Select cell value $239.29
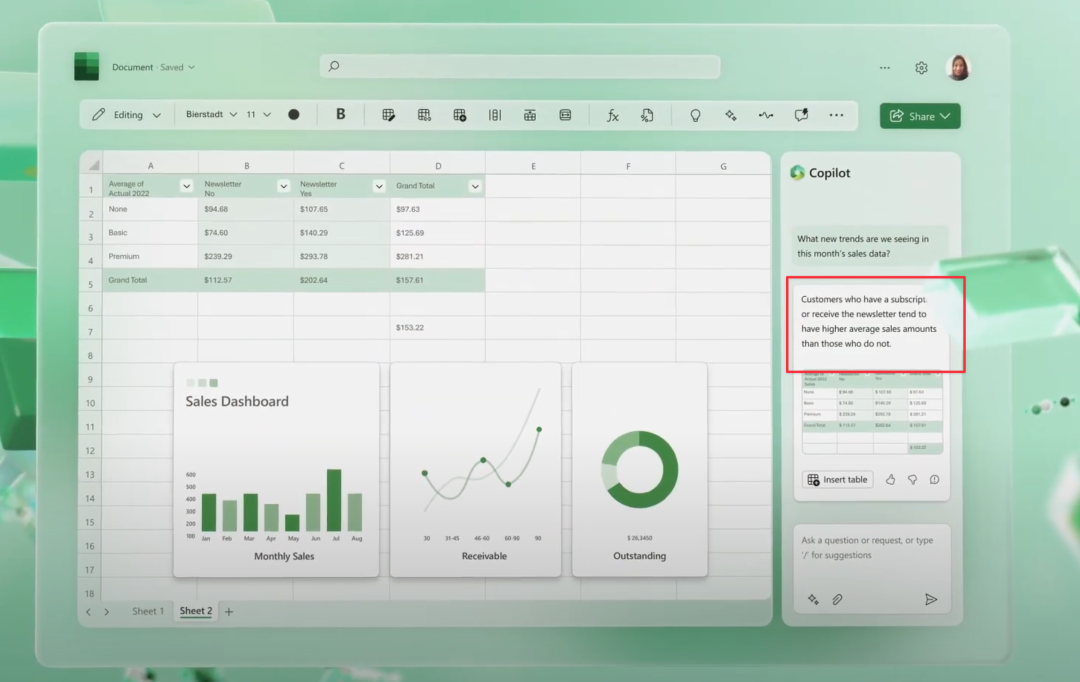Viewport: 1080px width, 682px height. click(246, 256)
